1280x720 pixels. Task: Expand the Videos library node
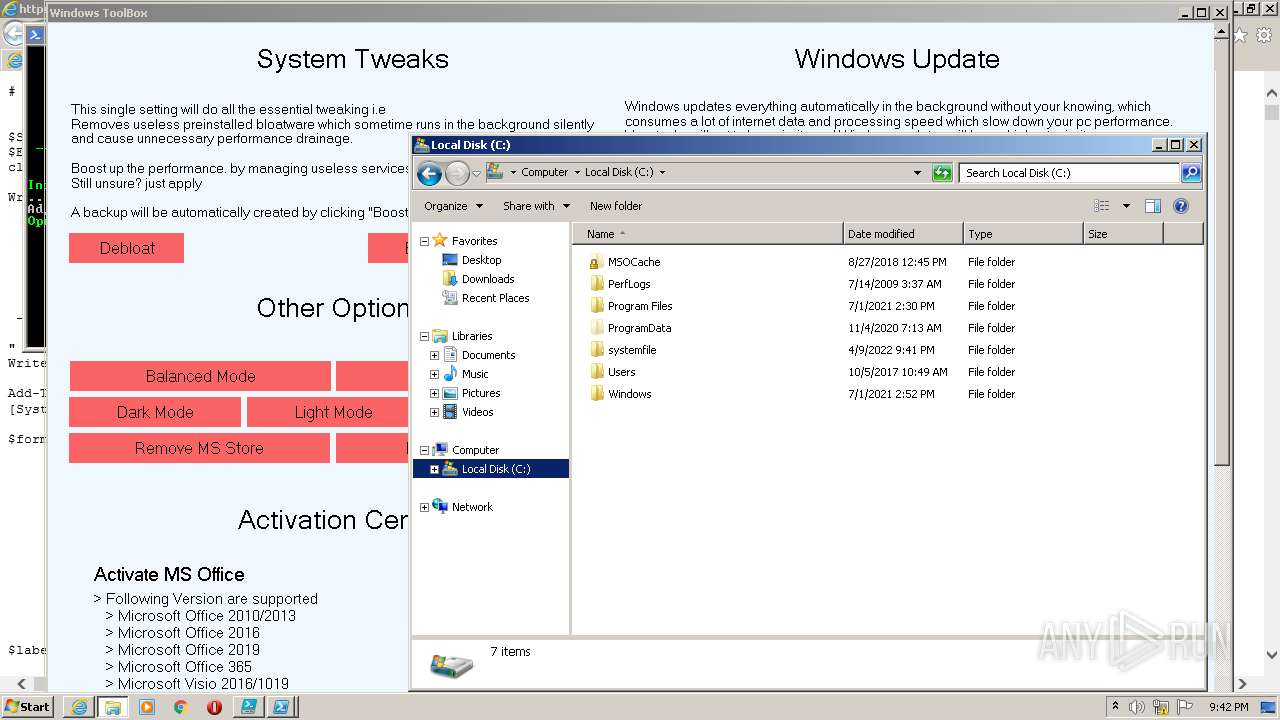(434, 412)
